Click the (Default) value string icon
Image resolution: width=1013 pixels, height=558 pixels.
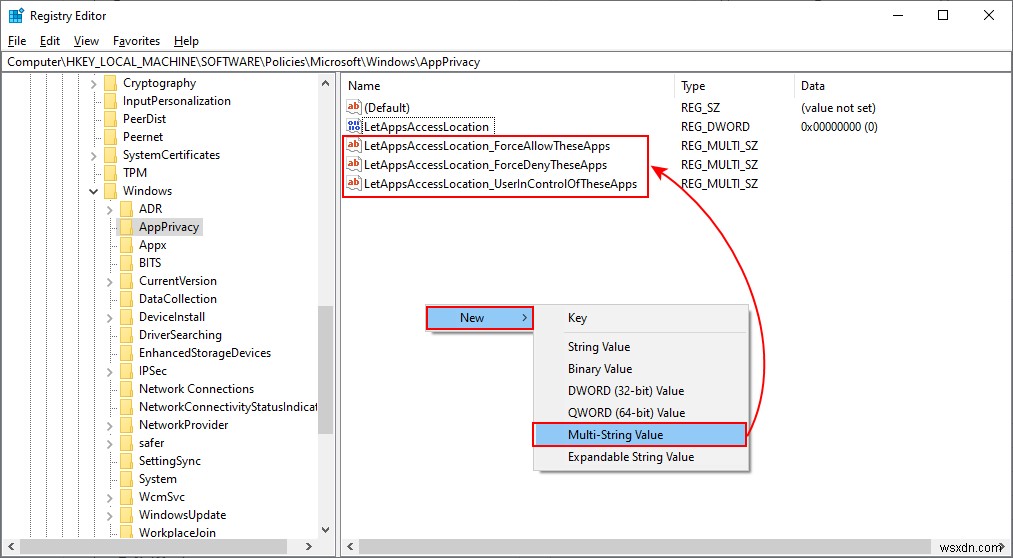pos(354,107)
